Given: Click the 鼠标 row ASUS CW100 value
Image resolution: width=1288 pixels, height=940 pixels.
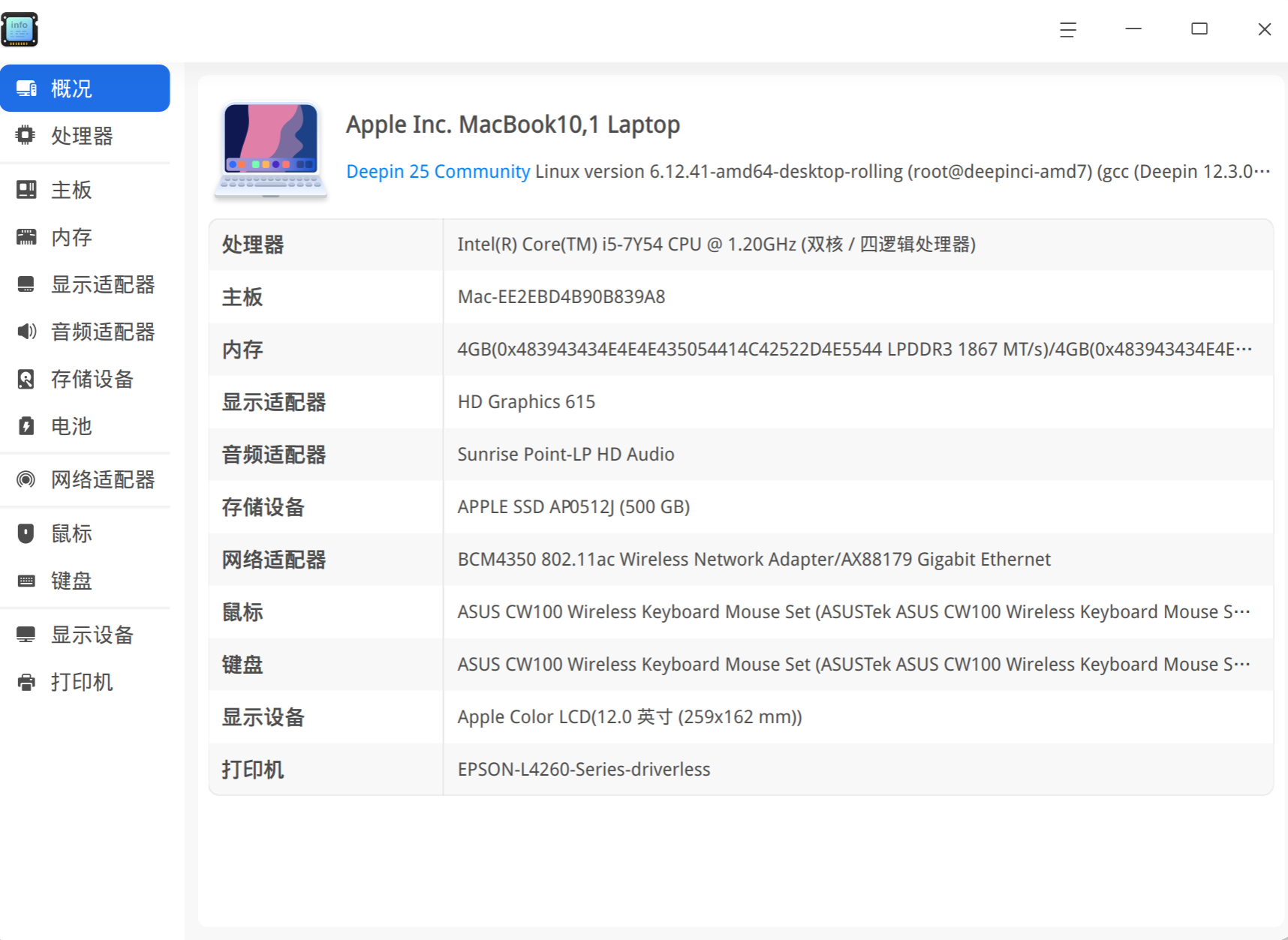Looking at the screenshot, I should click(x=854, y=612).
